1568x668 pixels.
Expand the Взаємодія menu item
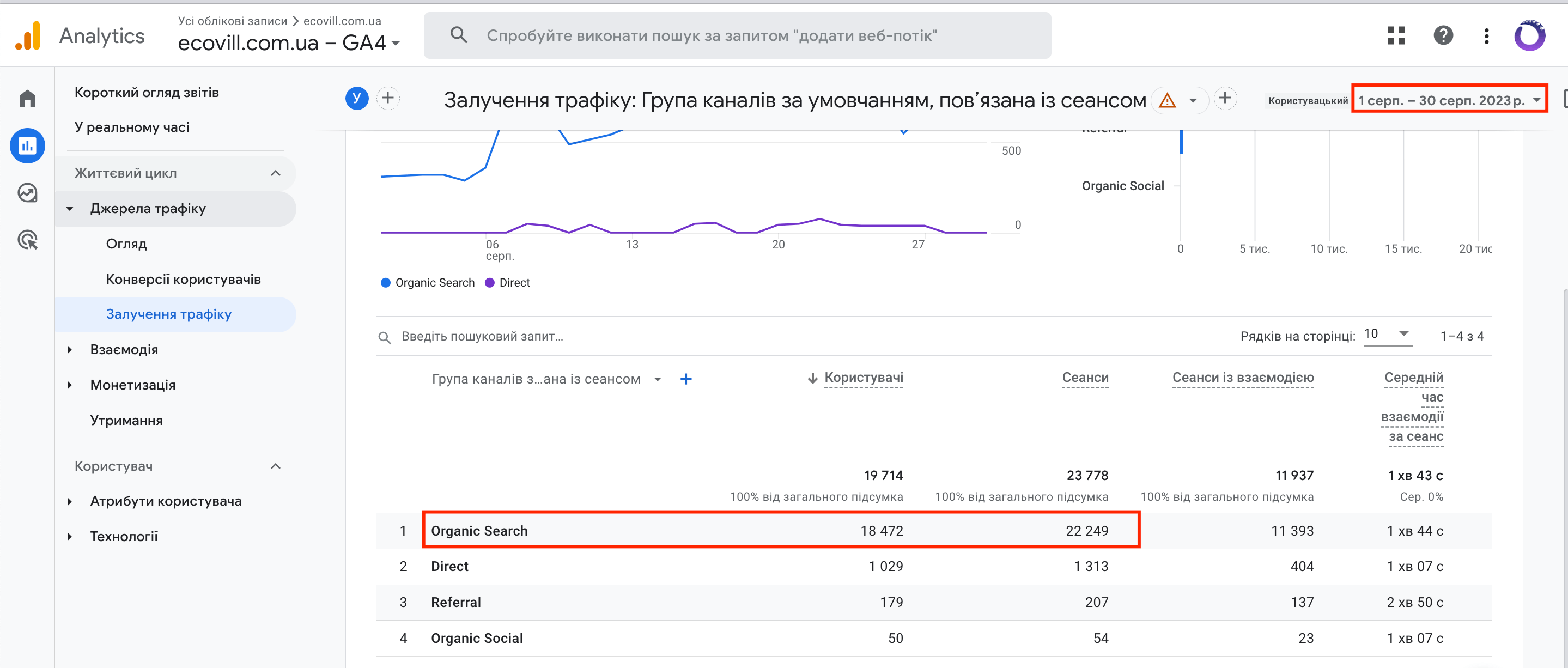[x=69, y=349]
